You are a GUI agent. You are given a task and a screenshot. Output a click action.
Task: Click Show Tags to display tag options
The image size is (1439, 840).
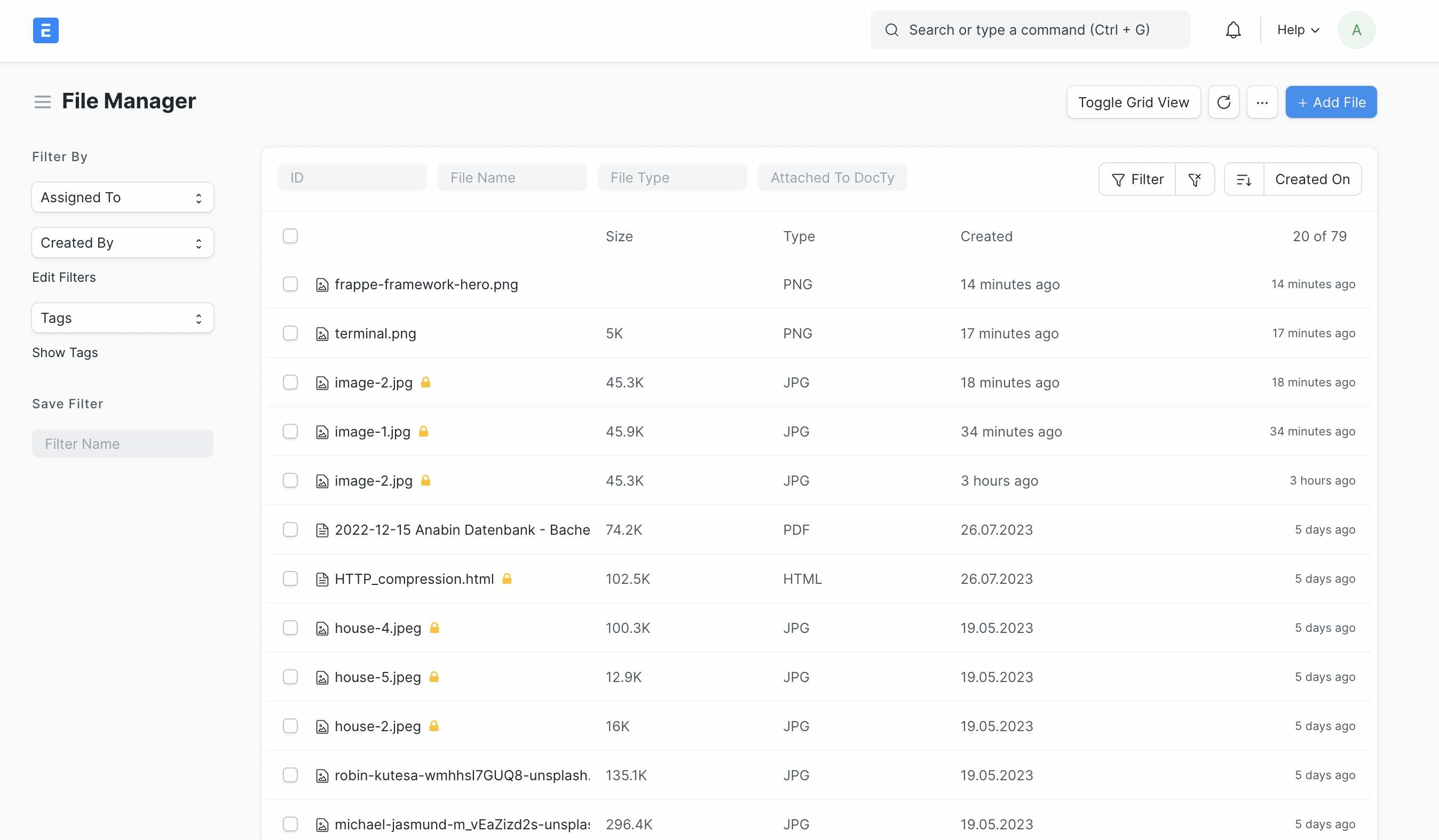64,352
